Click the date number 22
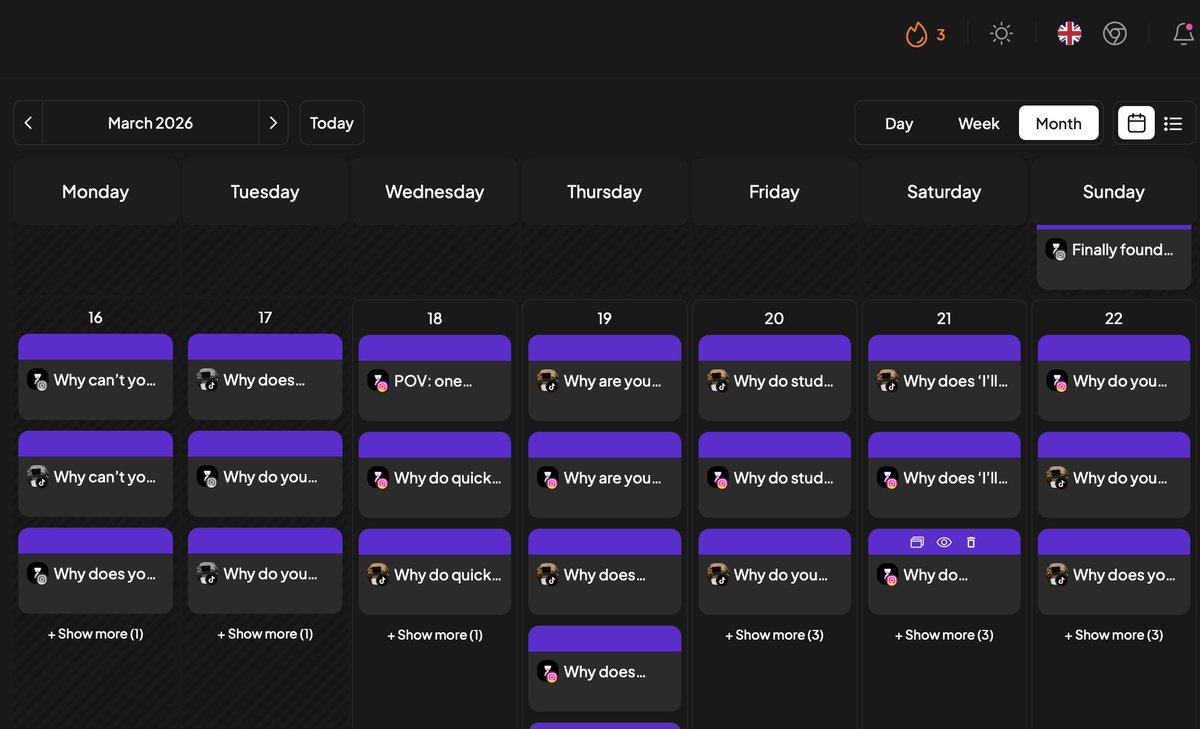The height and width of the screenshot is (729, 1200). (x=1114, y=318)
